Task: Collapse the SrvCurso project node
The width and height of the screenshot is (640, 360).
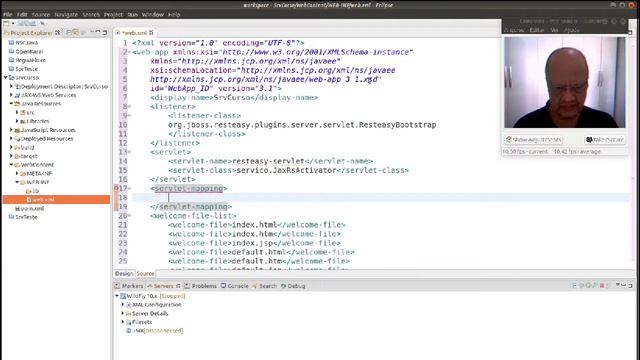Action: pos(6,78)
